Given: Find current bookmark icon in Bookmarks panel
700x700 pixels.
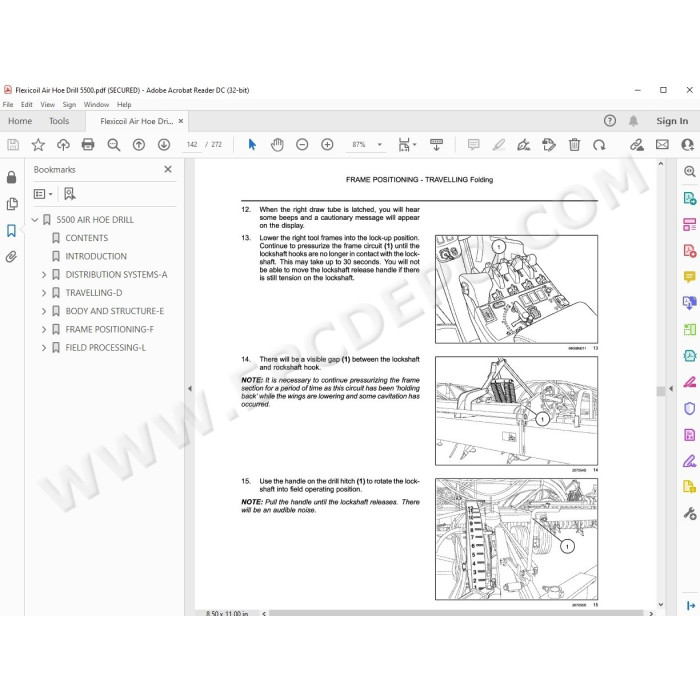Looking at the screenshot, I should (x=70, y=194).
